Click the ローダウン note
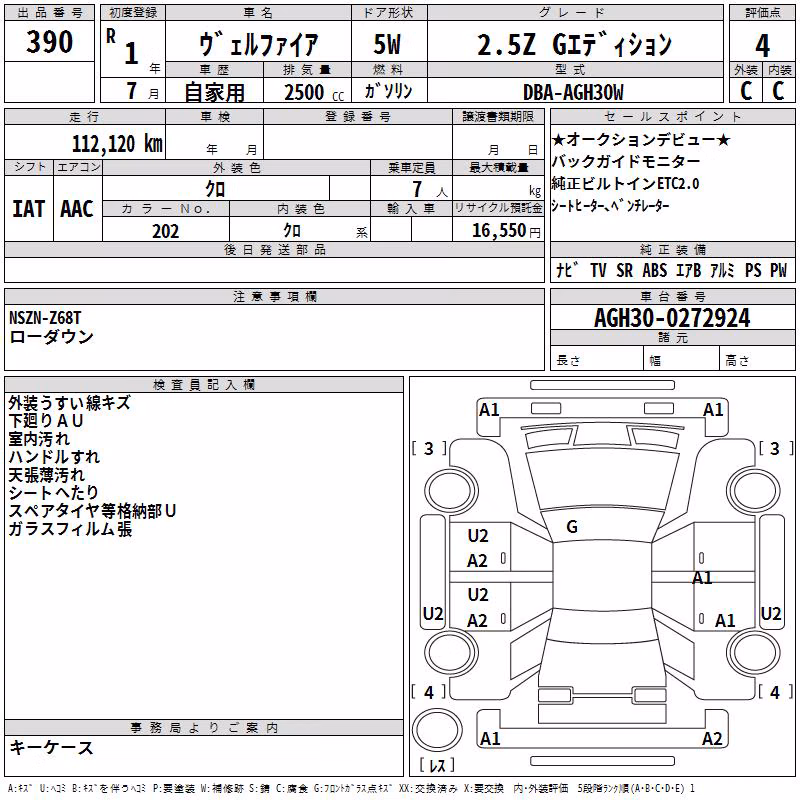800x800 pixels. (52, 337)
